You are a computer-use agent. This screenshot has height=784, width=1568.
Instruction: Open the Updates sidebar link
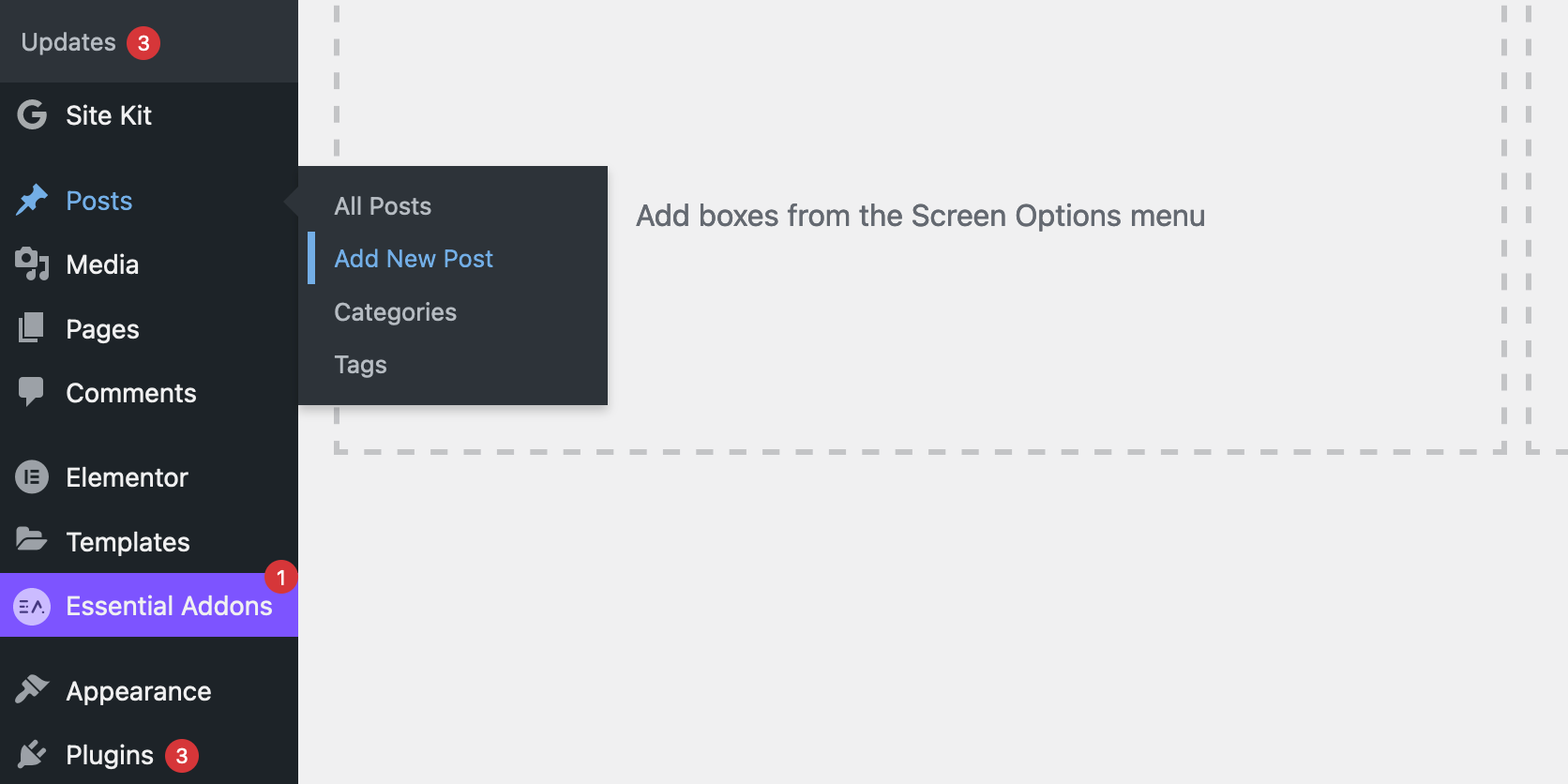point(68,42)
